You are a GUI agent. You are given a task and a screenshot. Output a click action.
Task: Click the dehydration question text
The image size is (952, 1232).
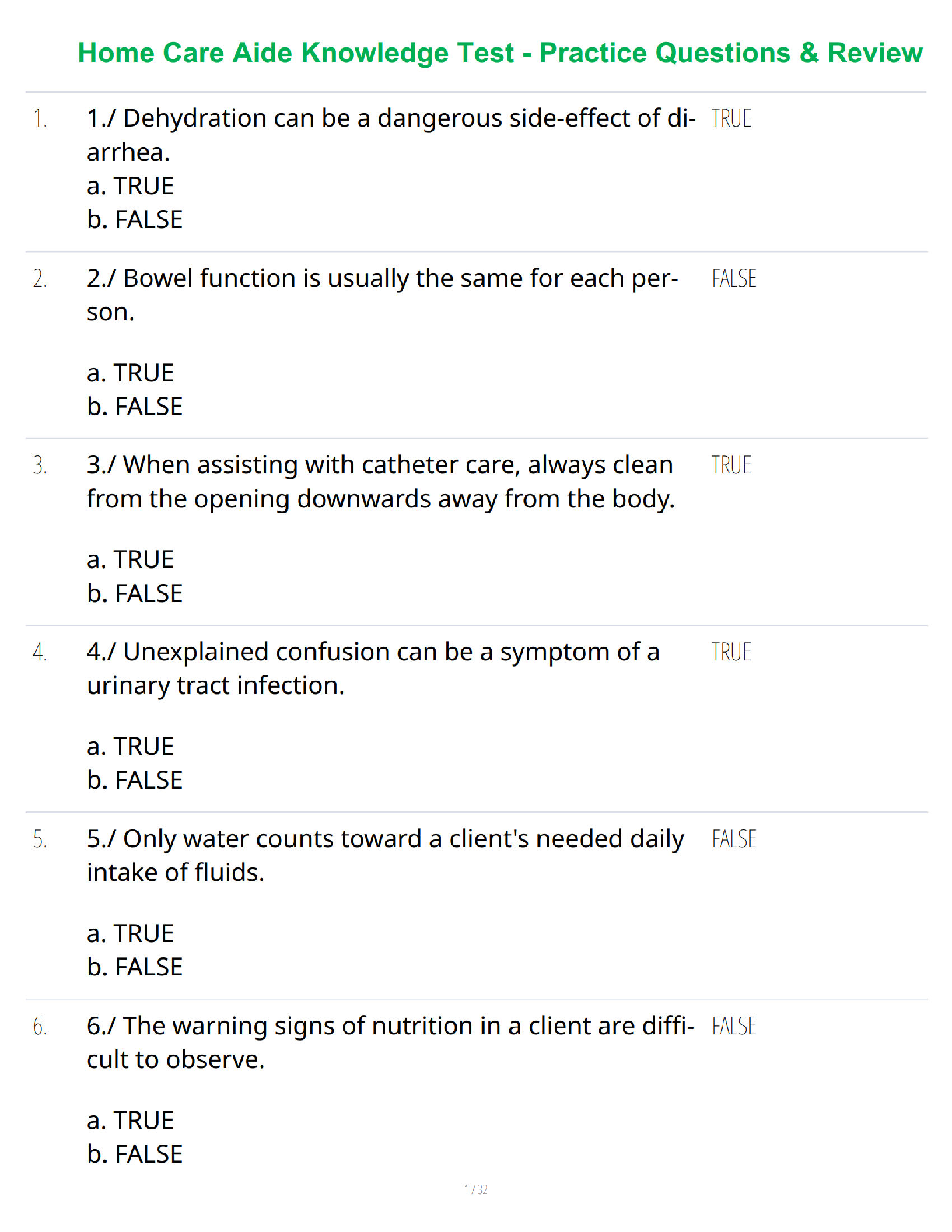(x=390, y=135)
